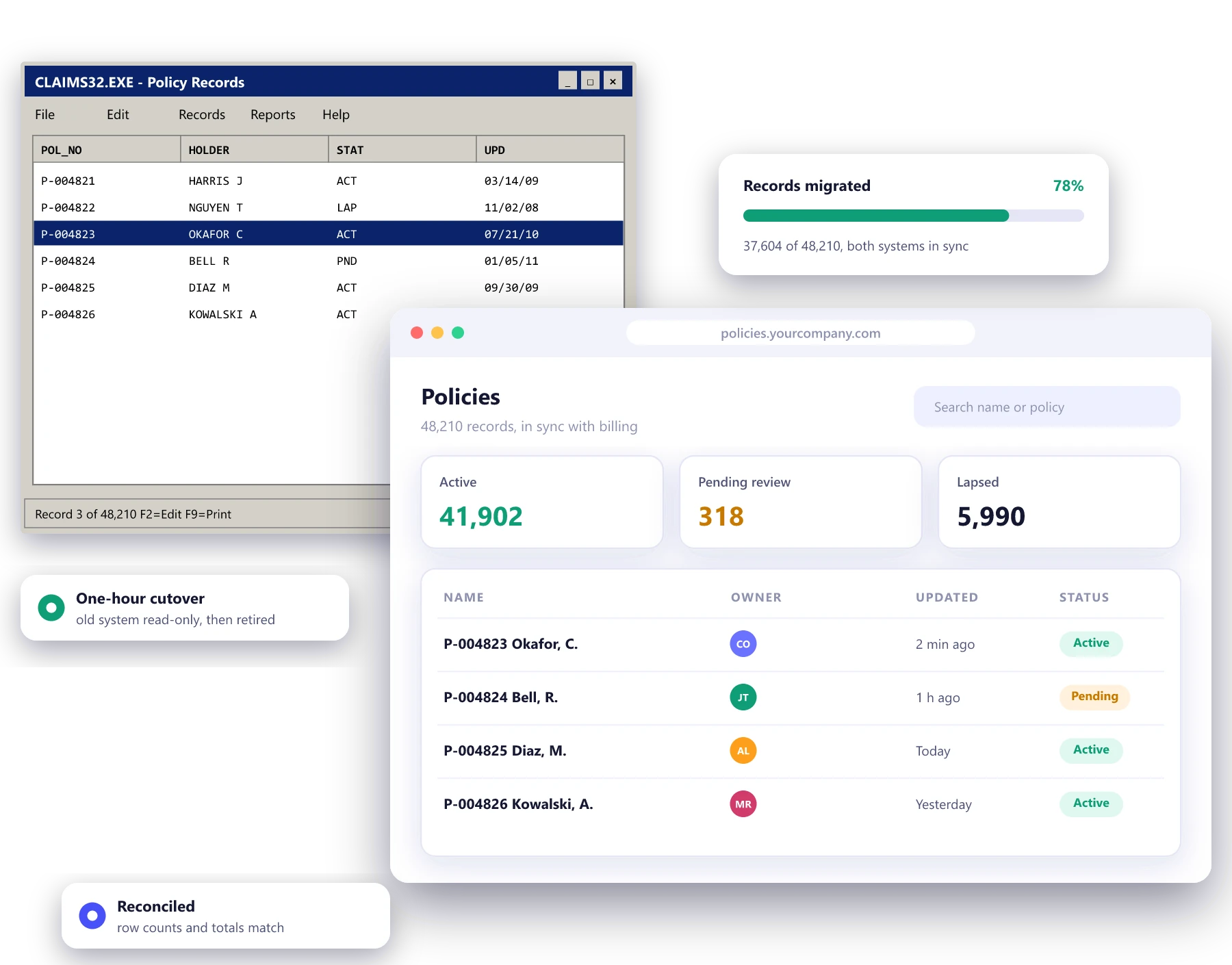Click the policies.yourcompany.com address bar

point(801,333)
